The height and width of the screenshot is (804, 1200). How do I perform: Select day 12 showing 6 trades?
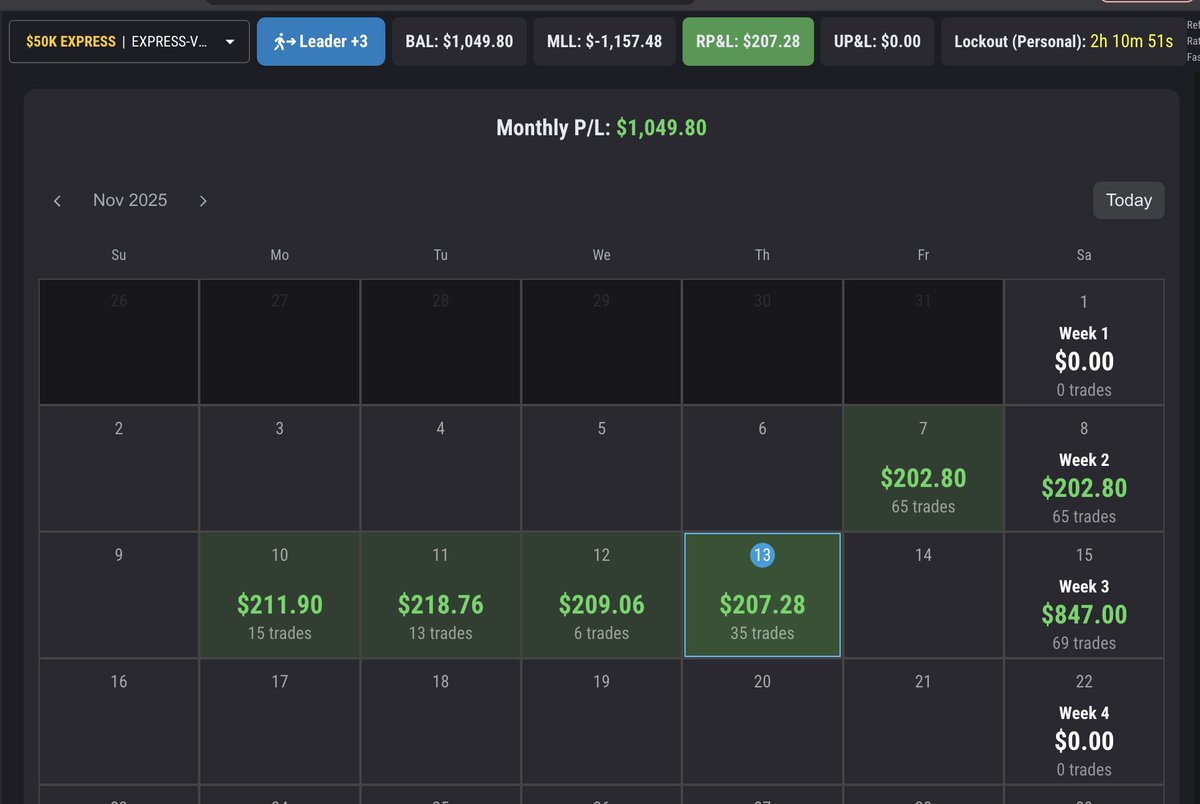[x=601, y=595]
